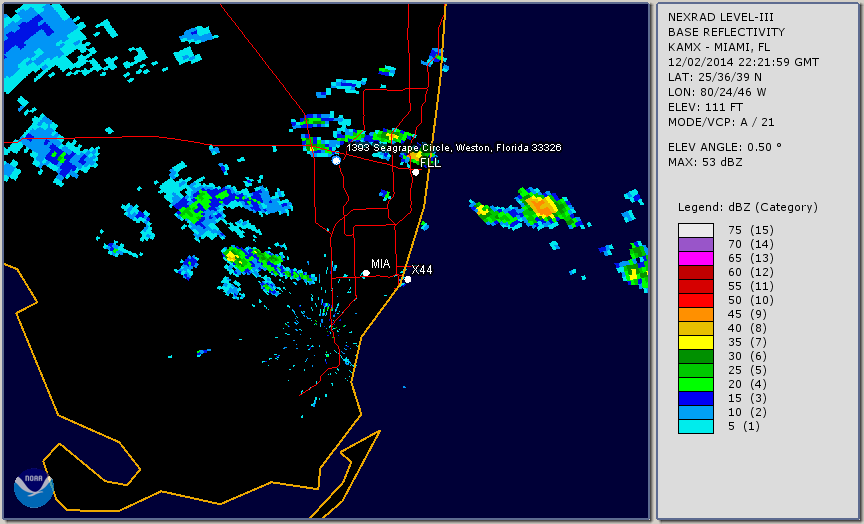Image resolution: width=864 pixels, height=524 pixels.
Task: Click the 'NEXRAD LEVEL-III' title text
Action: tap(721, 17)
